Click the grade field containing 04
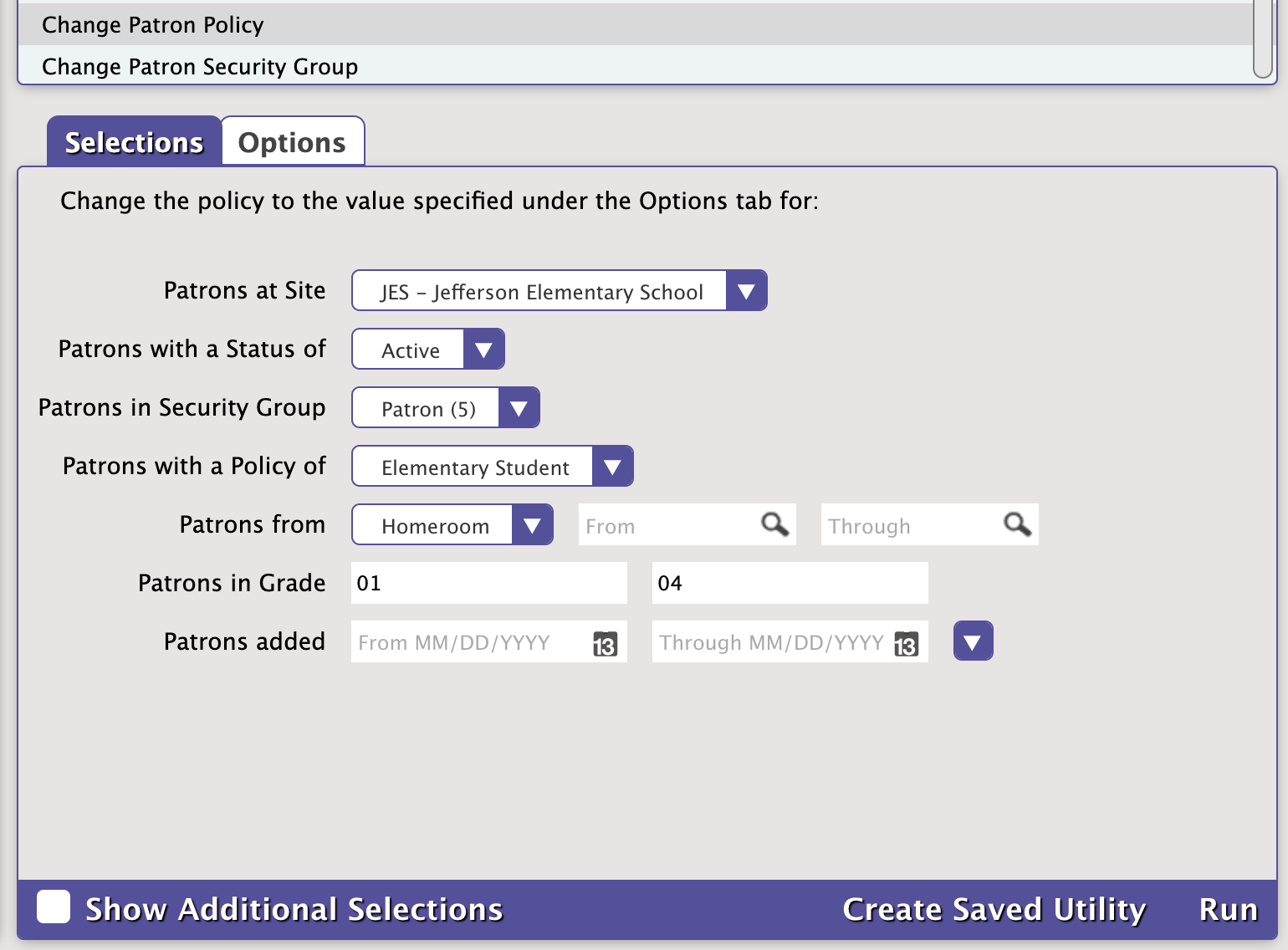 pos(789,583)
